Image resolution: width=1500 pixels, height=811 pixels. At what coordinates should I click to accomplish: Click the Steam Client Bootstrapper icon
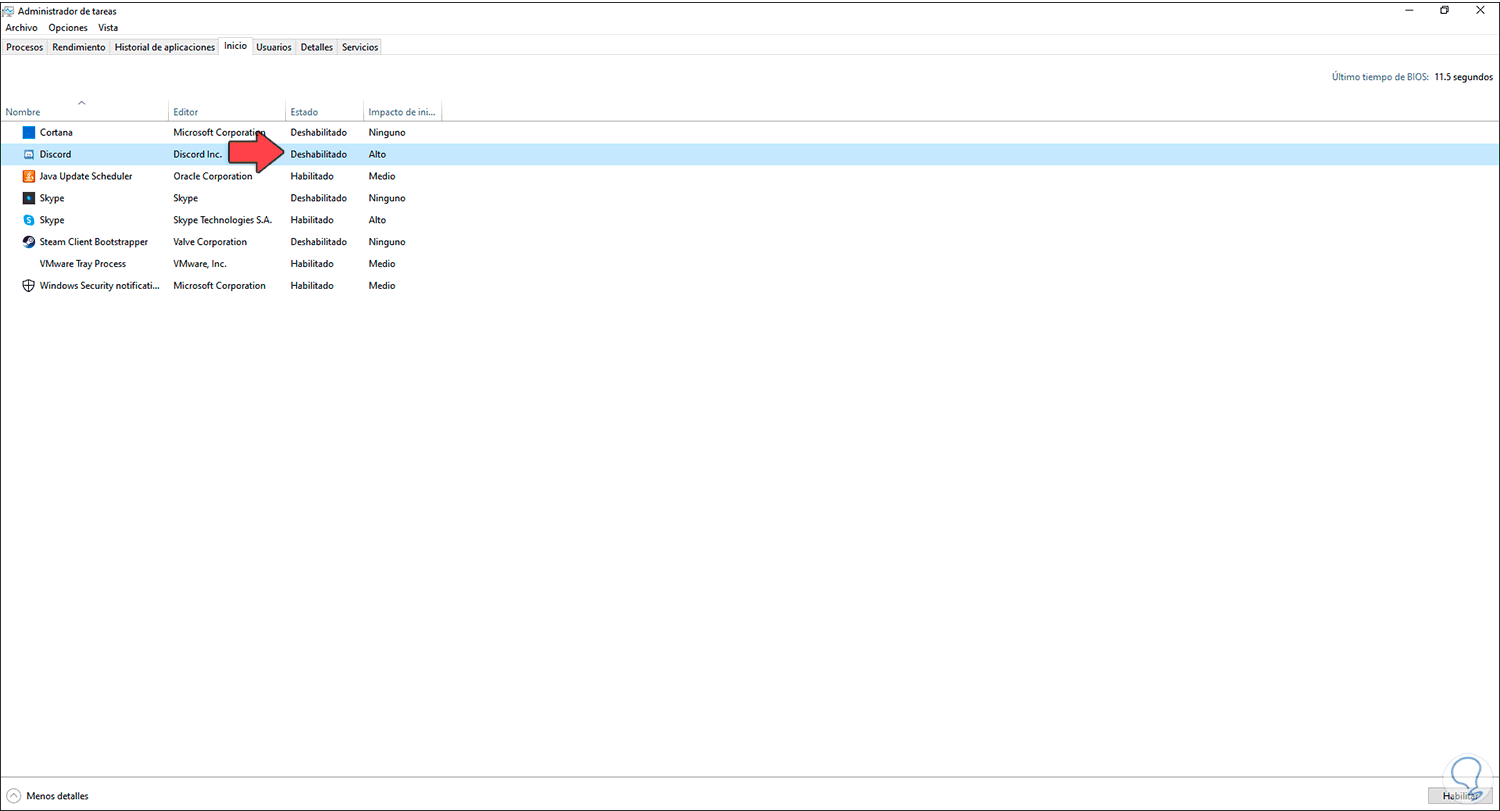[29, 242]
